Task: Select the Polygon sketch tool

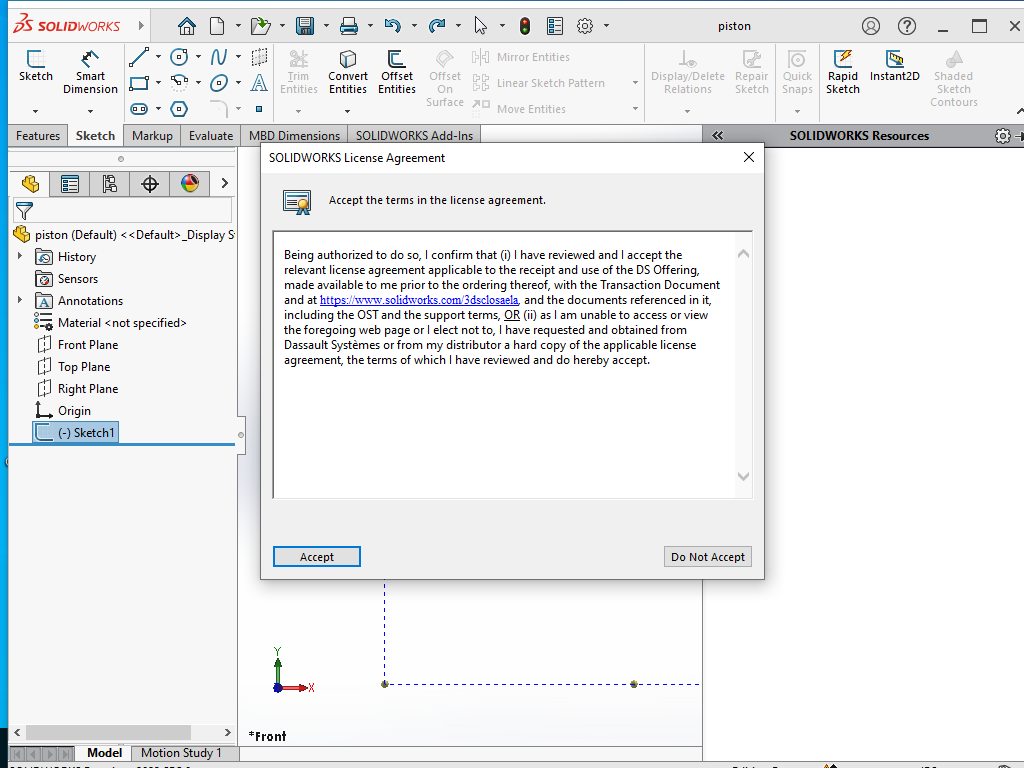Action: pyautogui.click(x=179, y=108)
